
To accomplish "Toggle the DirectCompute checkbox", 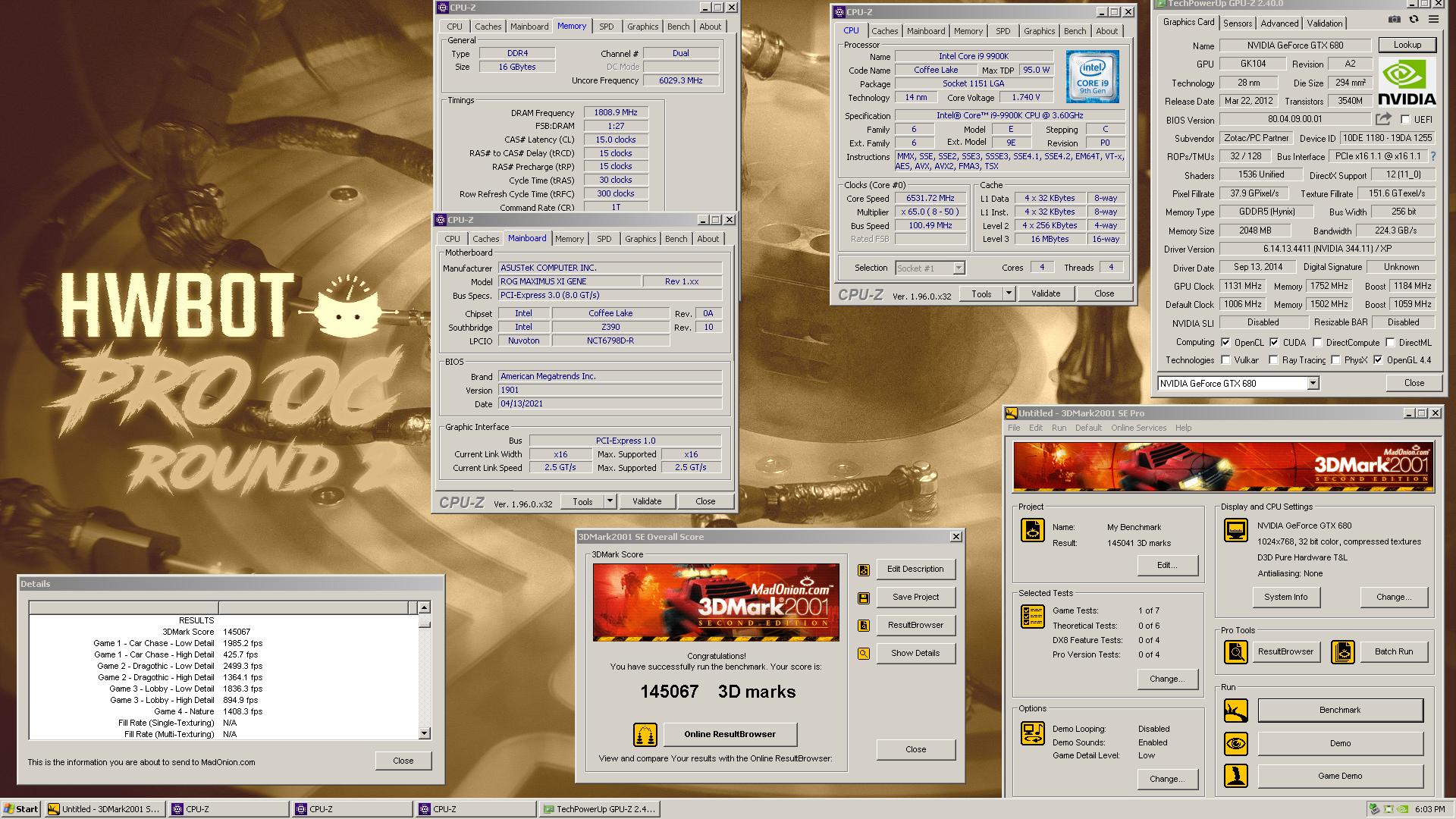I will [x=1317, y=343].
